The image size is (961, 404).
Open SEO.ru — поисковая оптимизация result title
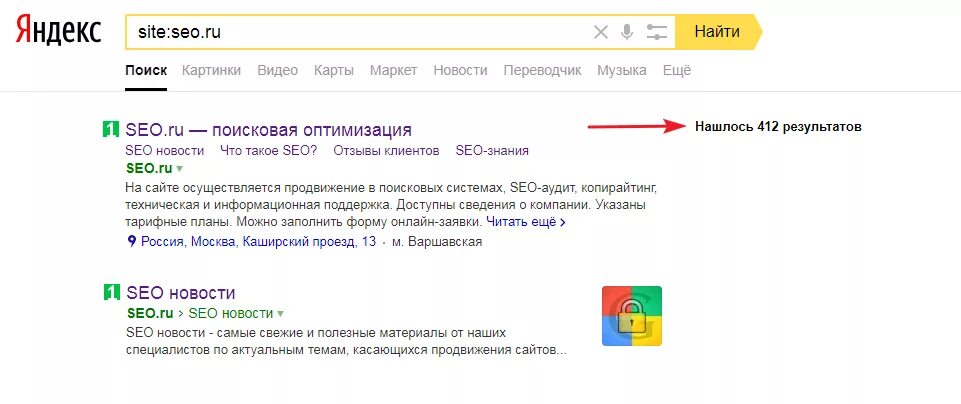pyautogui.click(x=268, y=130)
